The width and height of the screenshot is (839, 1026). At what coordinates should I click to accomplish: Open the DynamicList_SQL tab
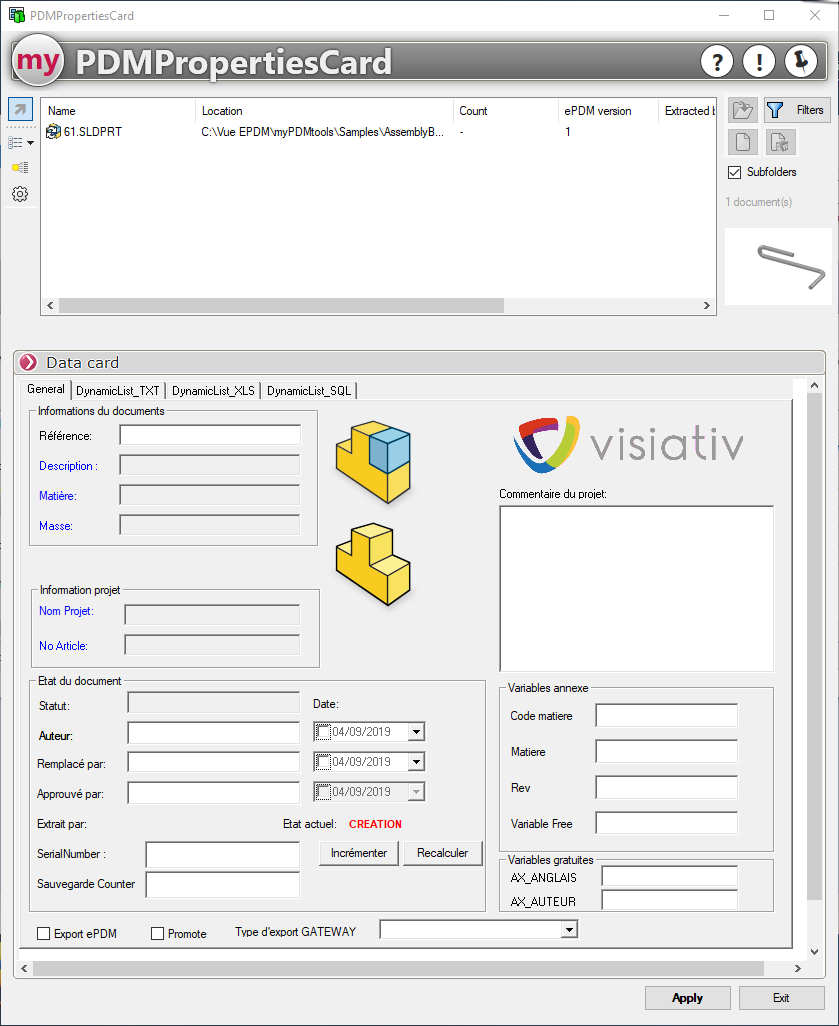pyautogui.click(x=308, y=391)
